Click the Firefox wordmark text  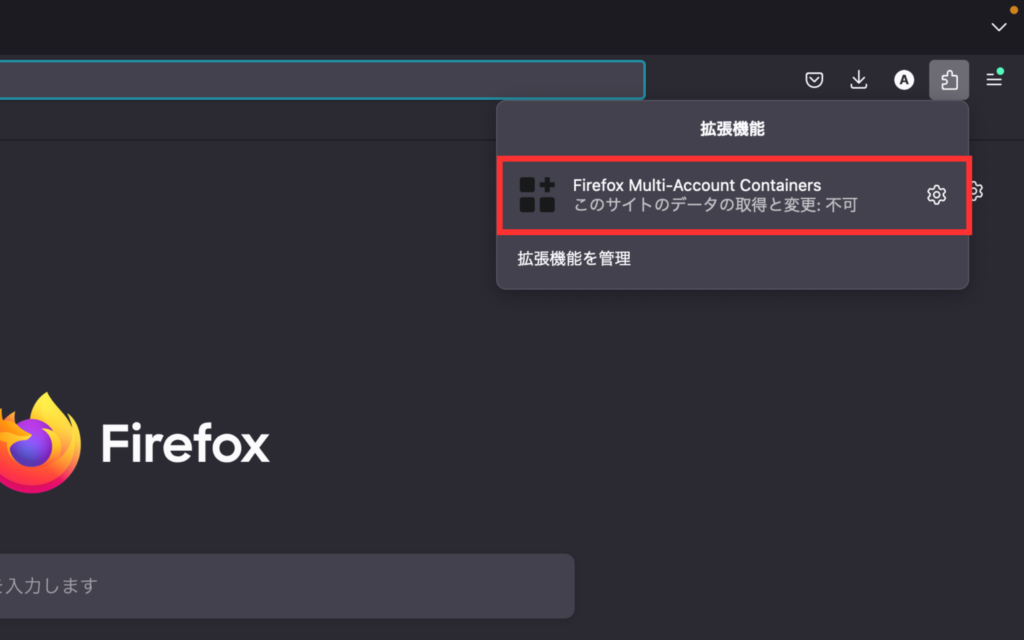click(x=186, y=443)
